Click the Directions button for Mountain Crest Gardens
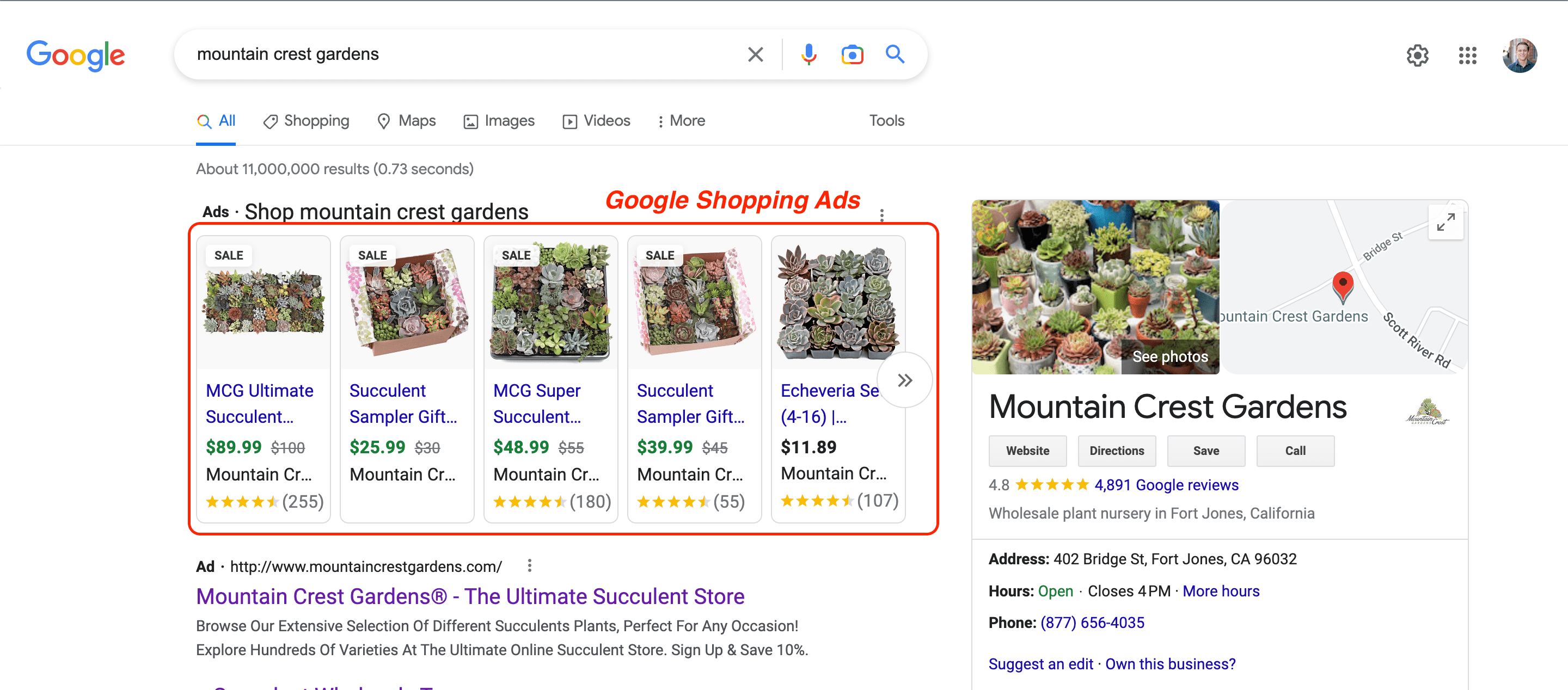 click(1116, 450)
